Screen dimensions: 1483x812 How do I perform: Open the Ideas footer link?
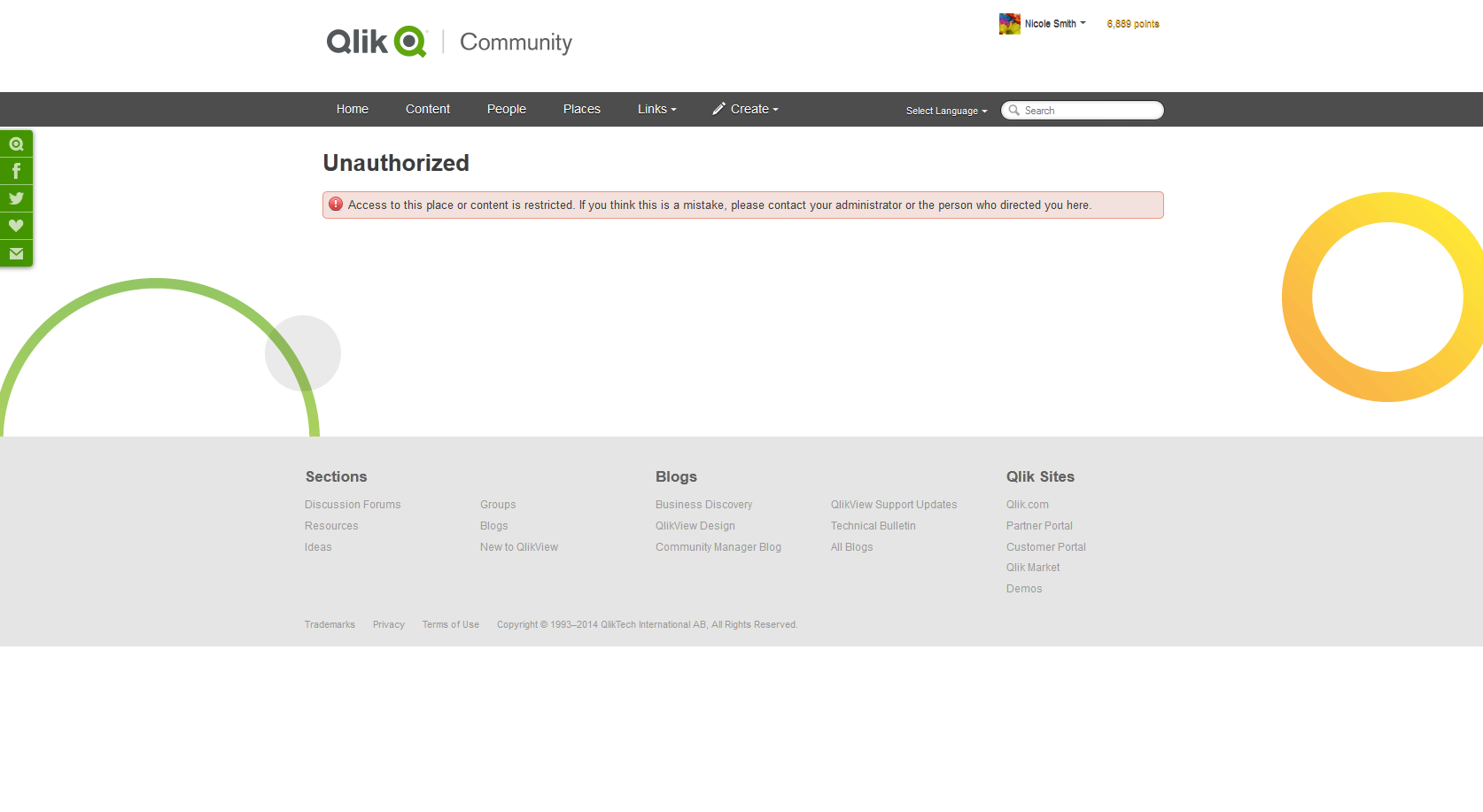click(x=318, y=547)
